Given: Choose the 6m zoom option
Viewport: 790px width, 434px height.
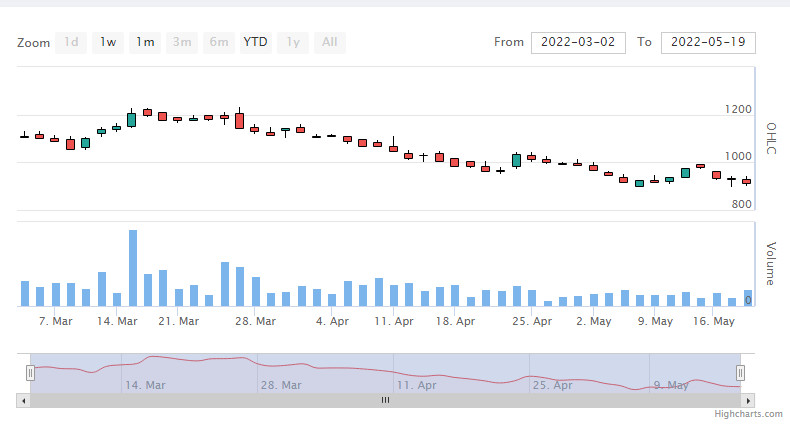Looking at the screenshot, I should click(x=219, y=42).
